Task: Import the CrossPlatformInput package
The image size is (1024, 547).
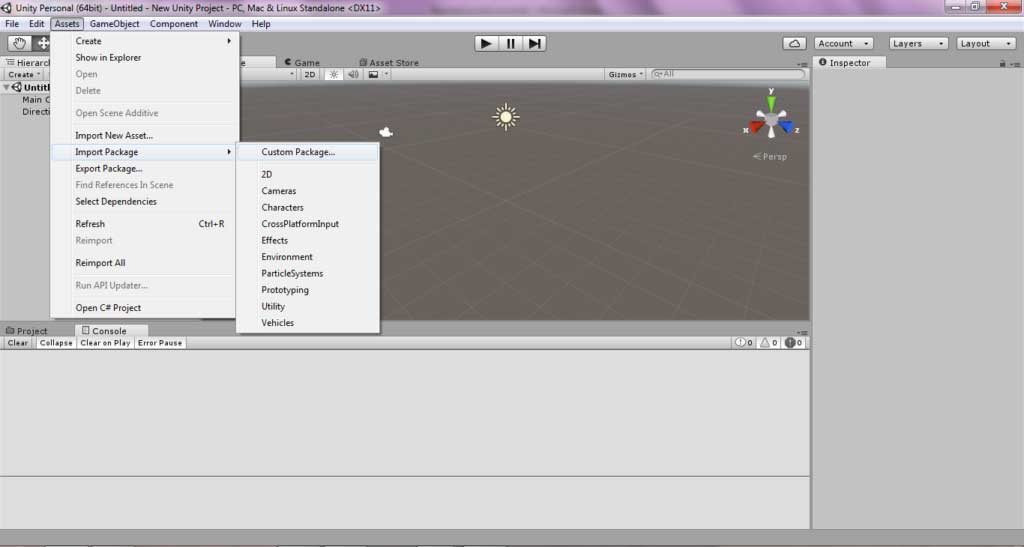Action: pyautogui.click(x=308, y=224)
